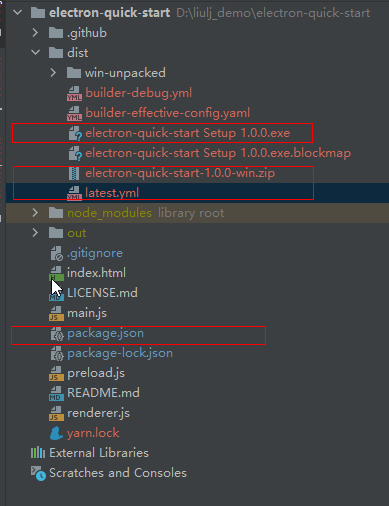Click the Scratches and Consoles clock icon

click(x=38, y=473)
